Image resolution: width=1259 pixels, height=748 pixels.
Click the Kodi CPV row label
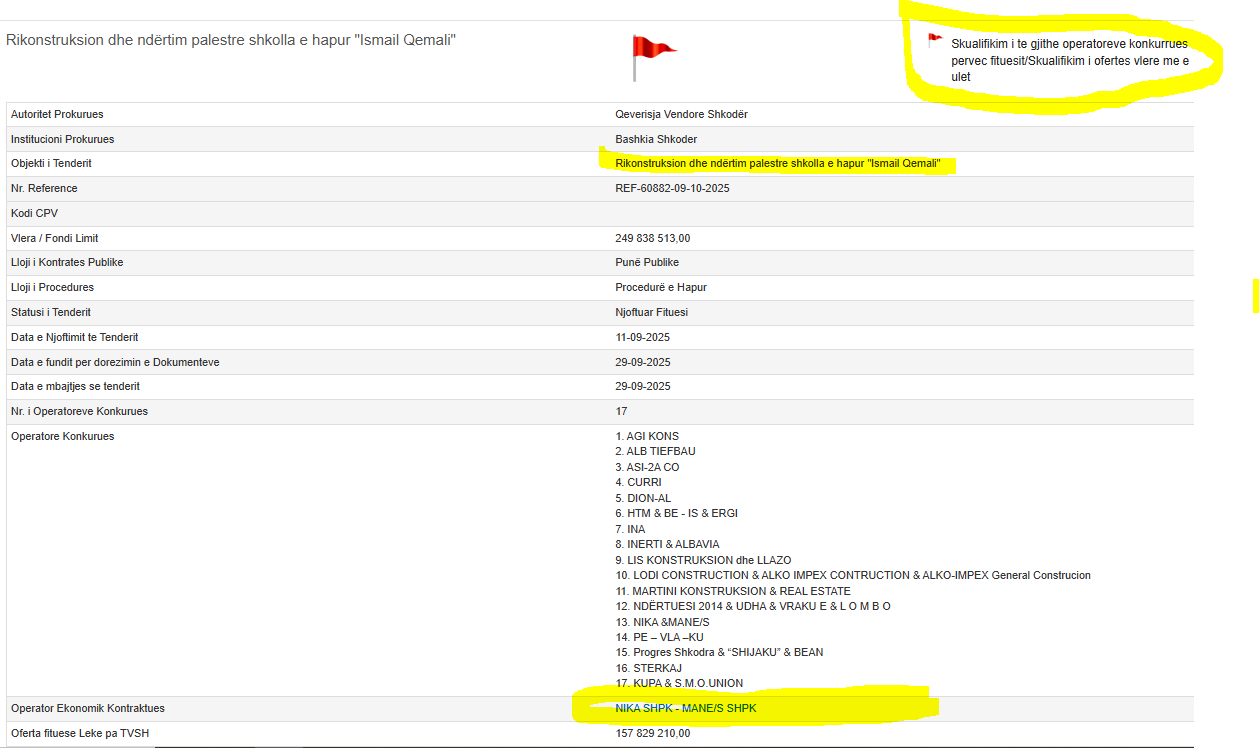click(x=36, y=213)
